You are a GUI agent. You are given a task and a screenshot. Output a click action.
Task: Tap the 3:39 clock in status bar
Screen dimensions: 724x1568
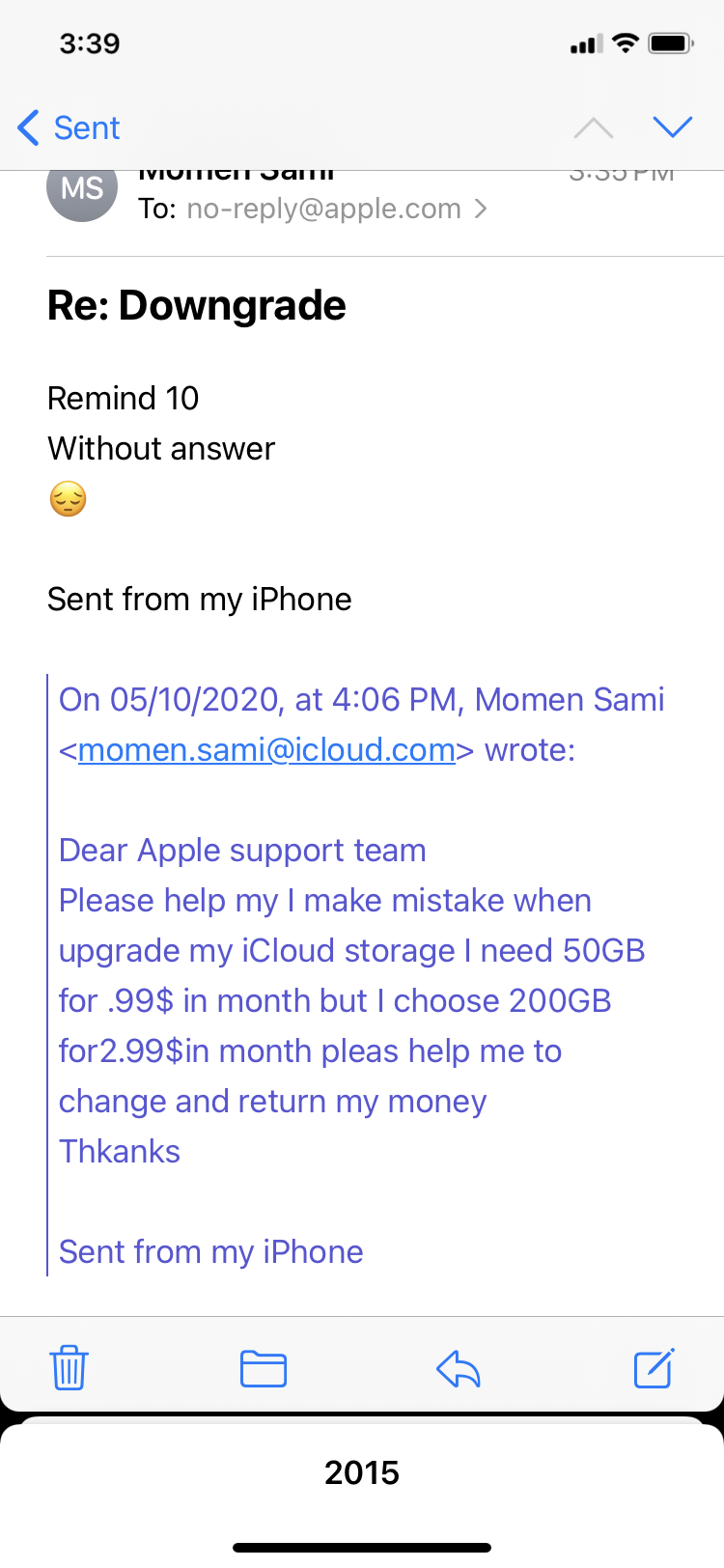[x=90, y=43]
